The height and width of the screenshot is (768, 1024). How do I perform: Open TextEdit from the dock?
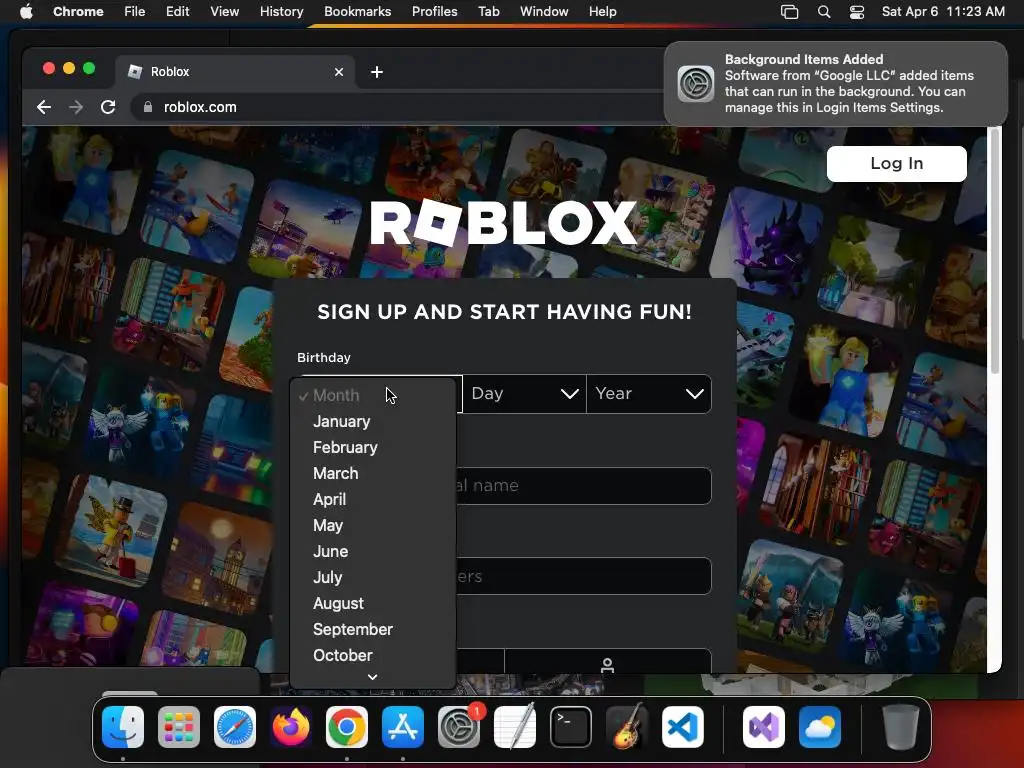coord(515,727)
